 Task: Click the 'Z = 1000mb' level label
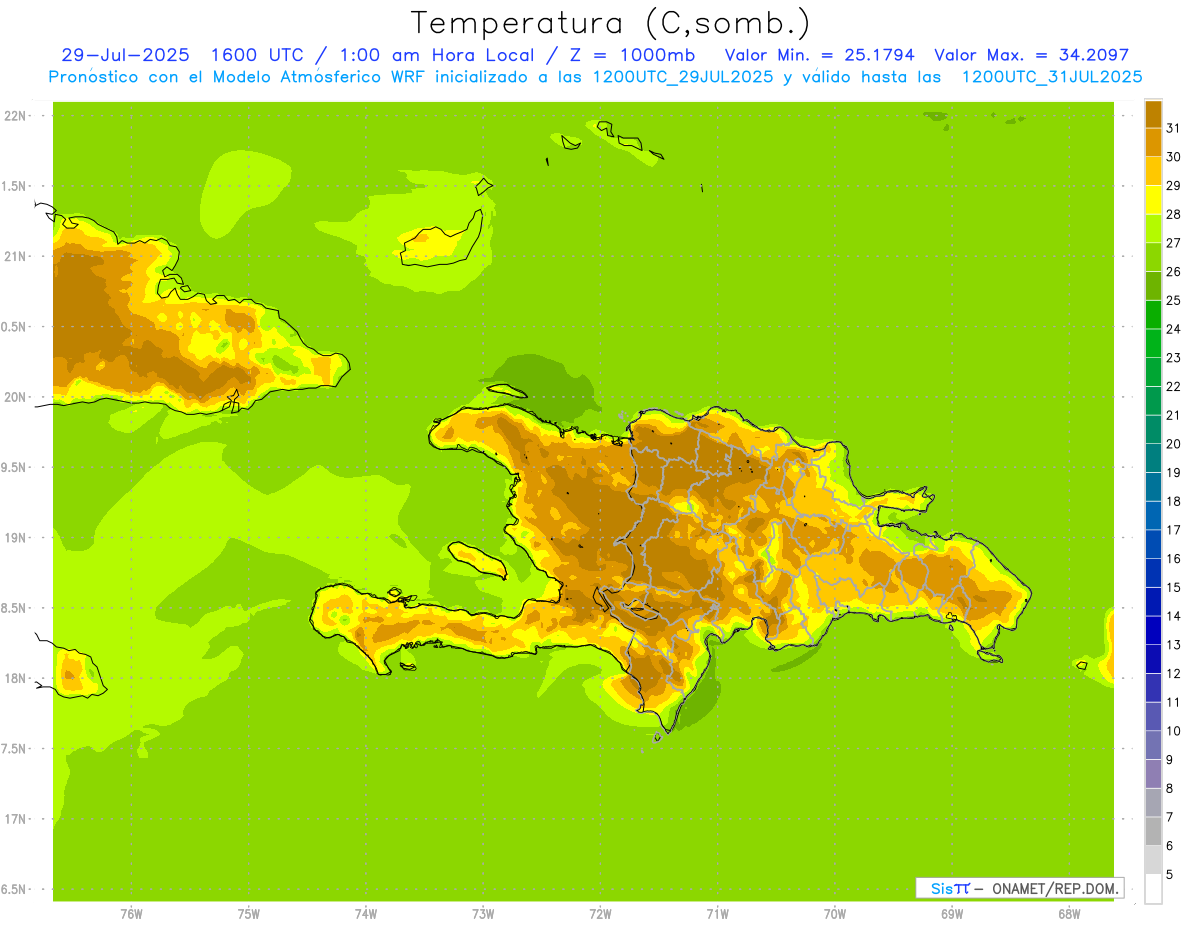click(632, 55)
